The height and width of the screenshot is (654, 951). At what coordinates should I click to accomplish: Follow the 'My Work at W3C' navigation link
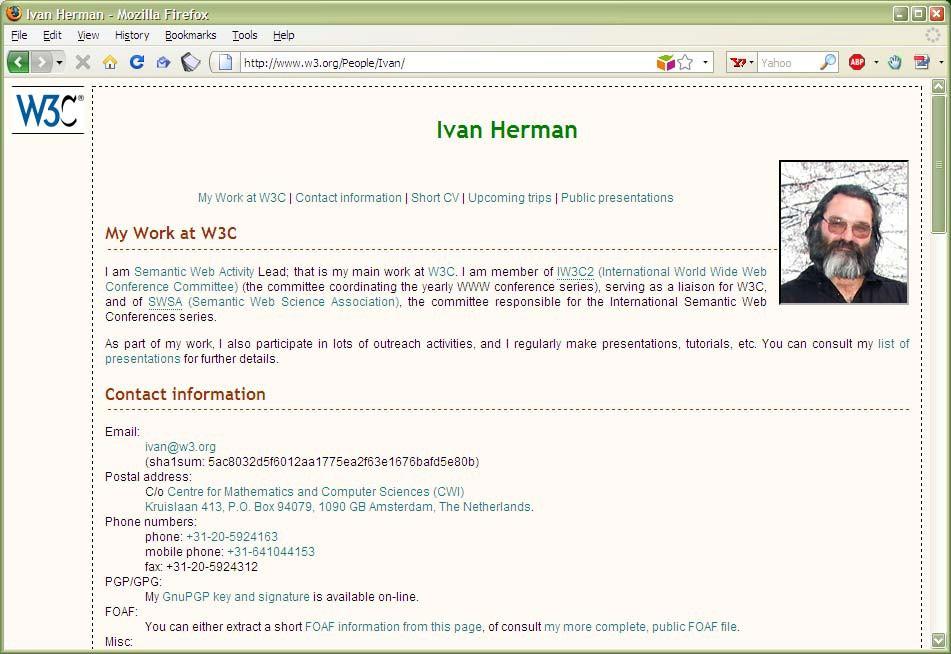point(241,198)
